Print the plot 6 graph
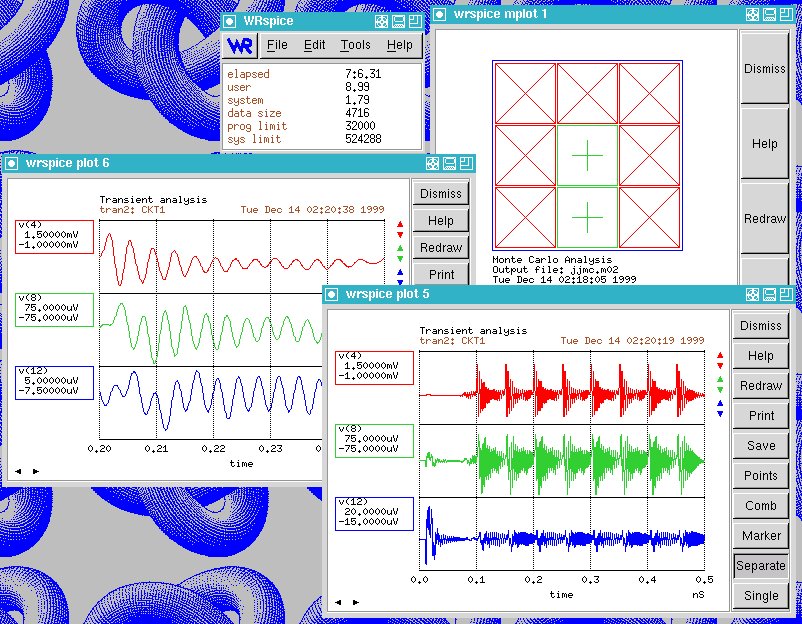 pos(441,274)
